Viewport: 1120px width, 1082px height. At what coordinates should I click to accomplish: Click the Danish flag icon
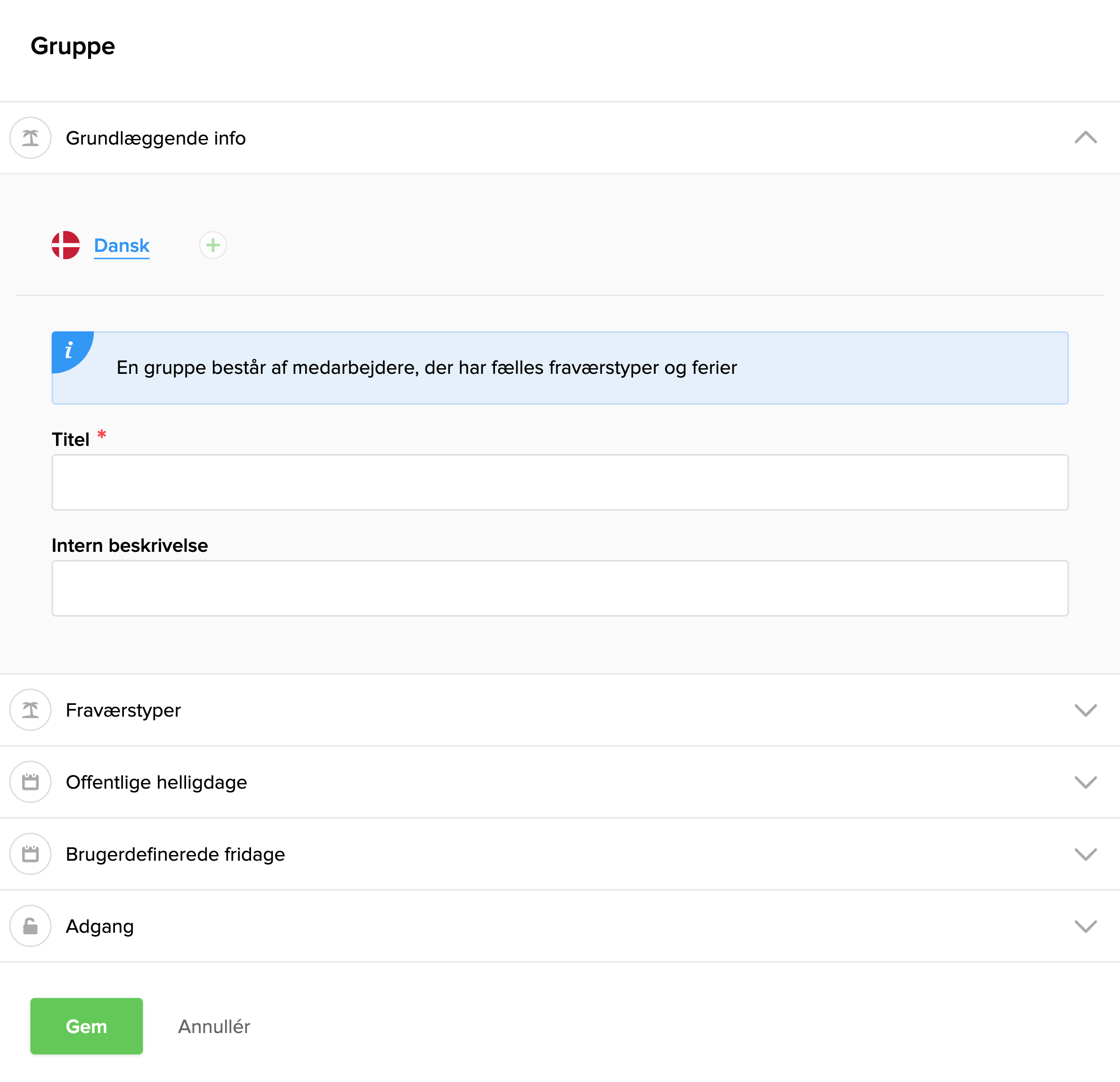tap(66, 245)
